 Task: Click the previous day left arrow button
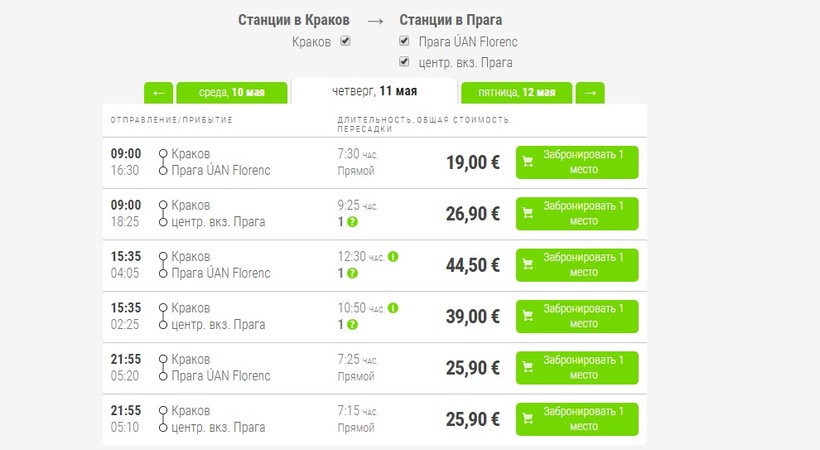pos(158,93)
